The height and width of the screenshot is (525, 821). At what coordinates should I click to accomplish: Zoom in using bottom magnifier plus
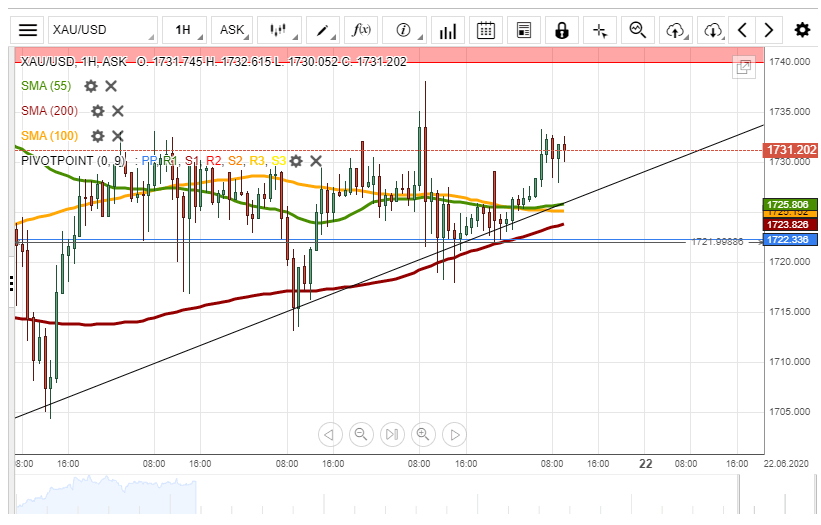(x=423, y=434)
